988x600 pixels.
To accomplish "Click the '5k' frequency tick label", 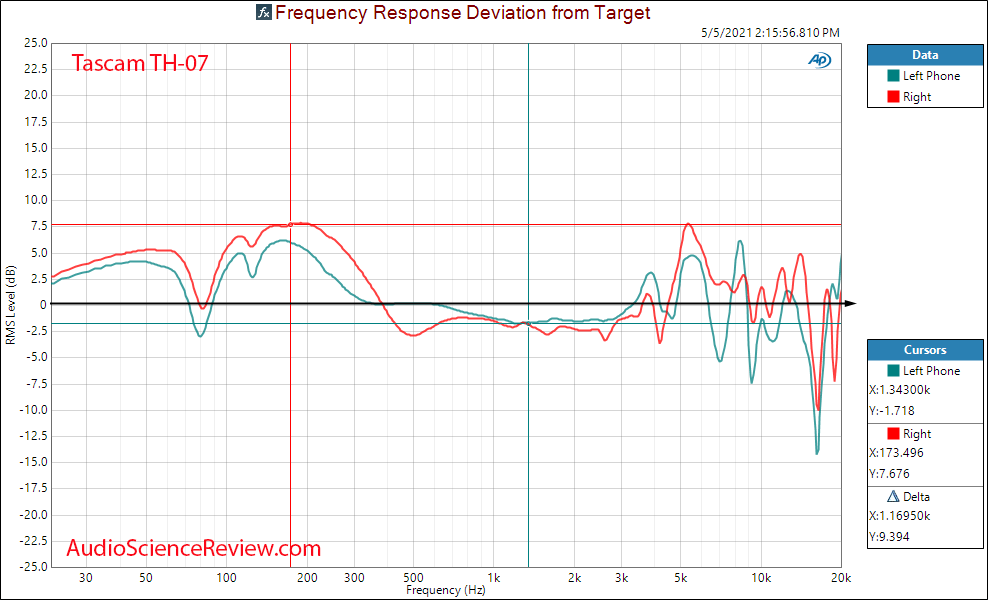I will click(x=681, y=577).
